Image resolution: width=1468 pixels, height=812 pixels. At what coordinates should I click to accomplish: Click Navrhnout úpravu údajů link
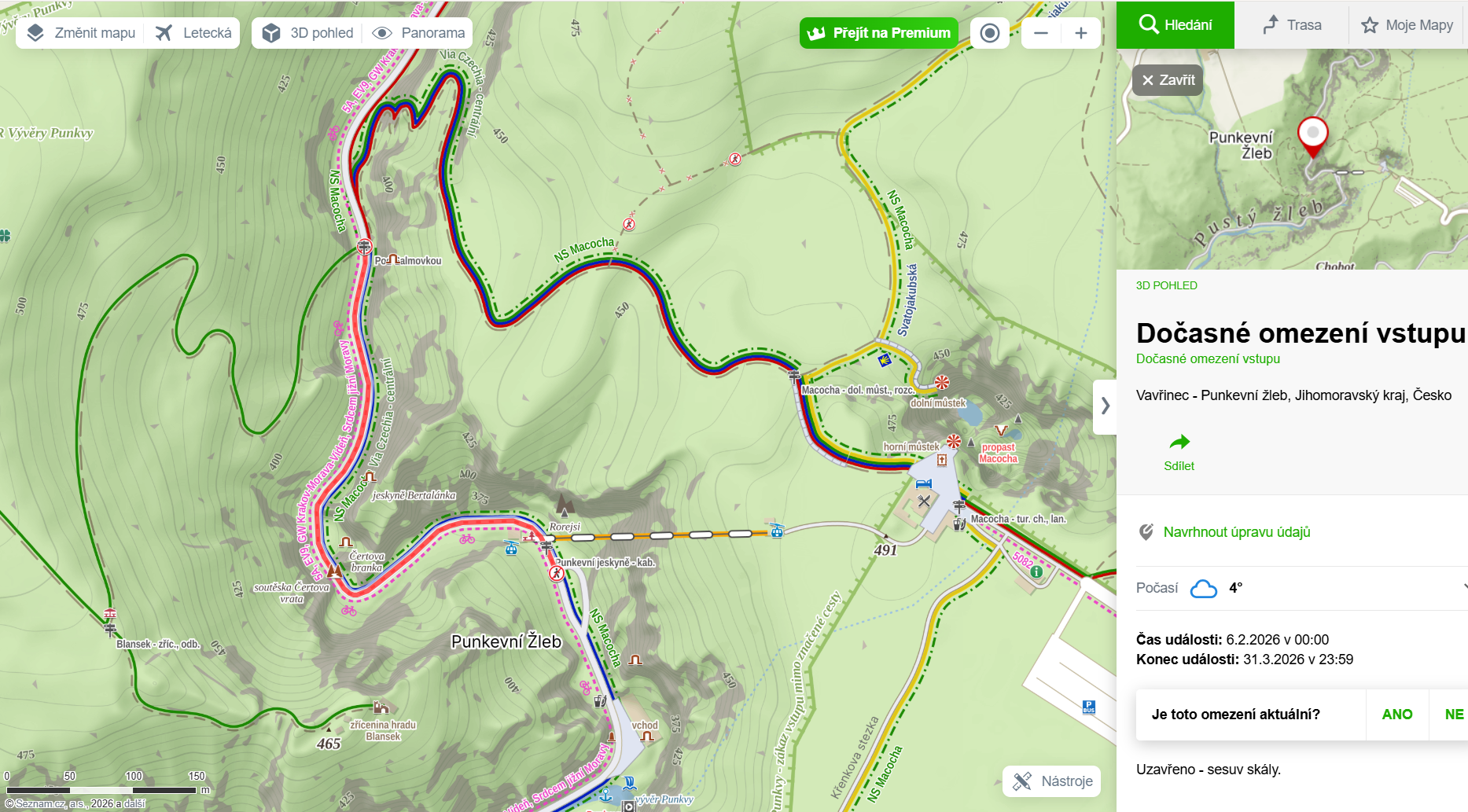(1237, 532)
